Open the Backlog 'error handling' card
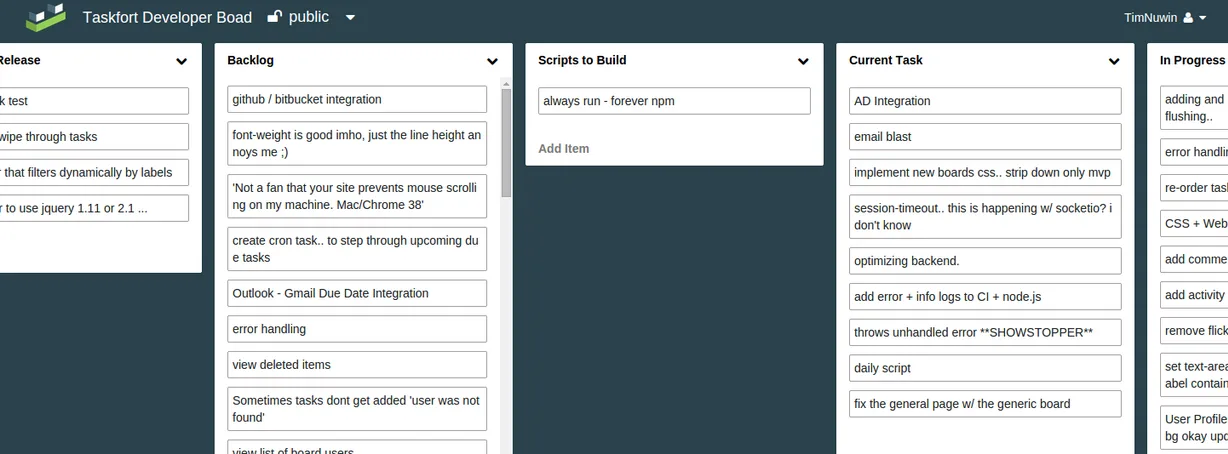1228x454 pixels. pos(357,329)
